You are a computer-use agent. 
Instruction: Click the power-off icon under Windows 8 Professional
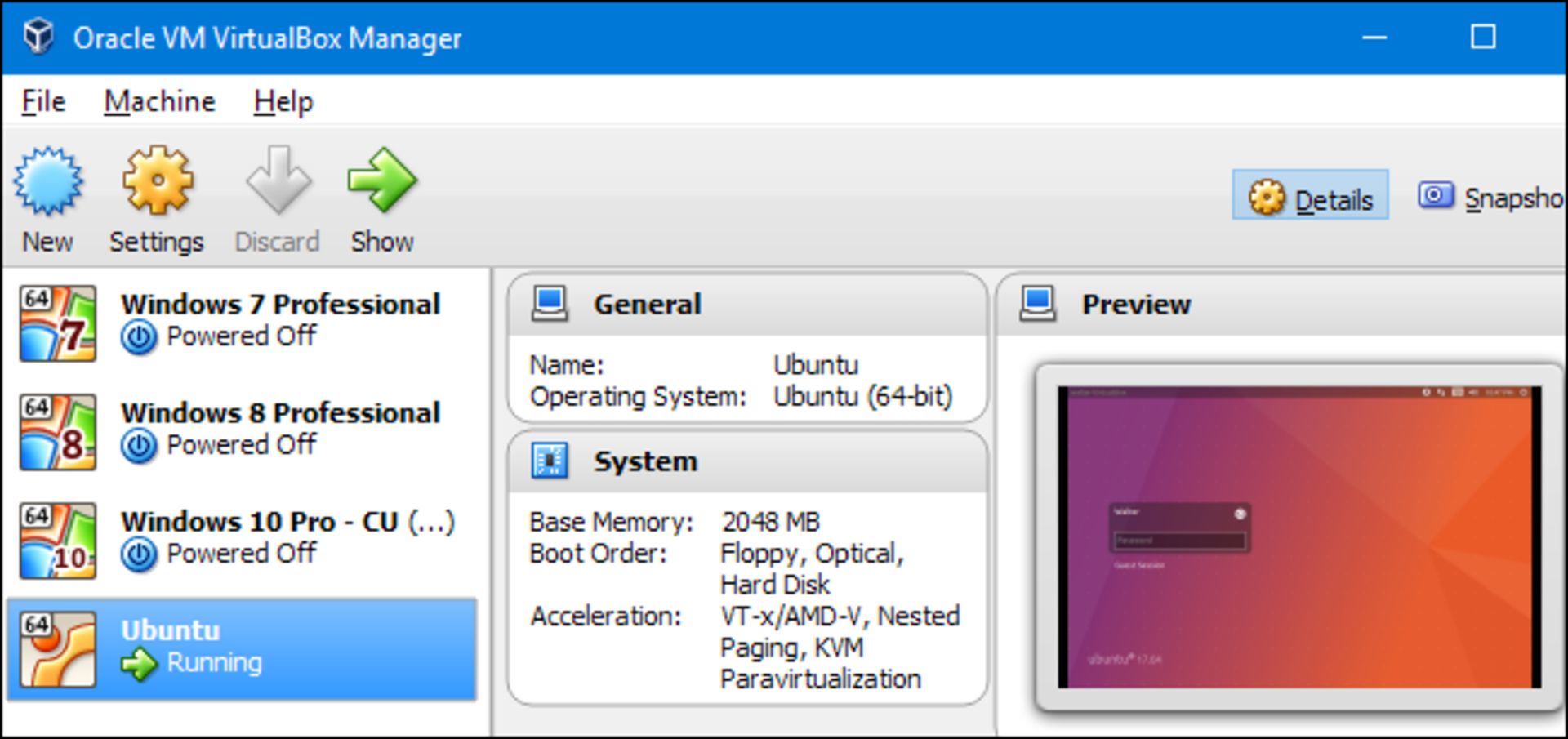(139, 446)
